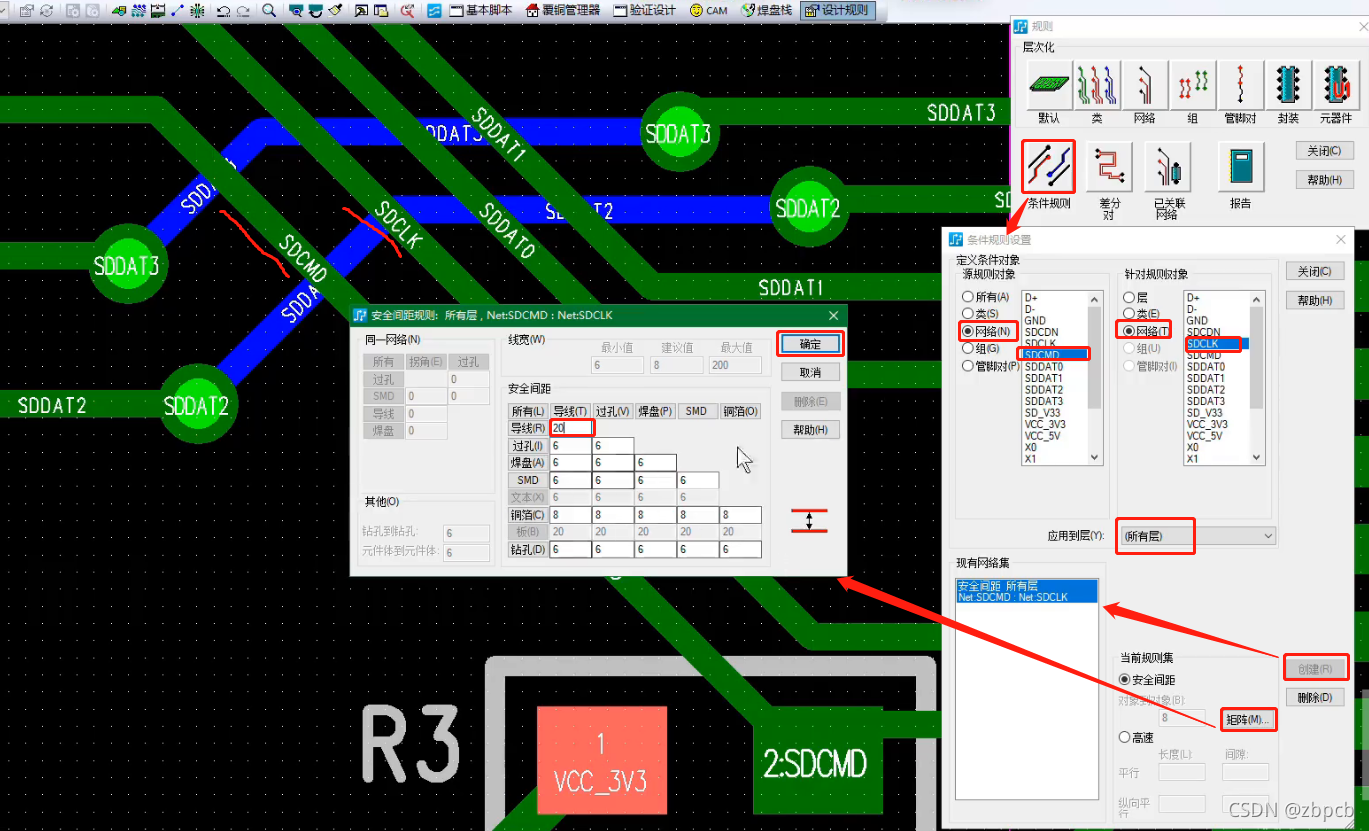Image resolution: width=1369 pixels, height=831 pixels.
Task: Open the CAM toolbar button
Action: 709,11
